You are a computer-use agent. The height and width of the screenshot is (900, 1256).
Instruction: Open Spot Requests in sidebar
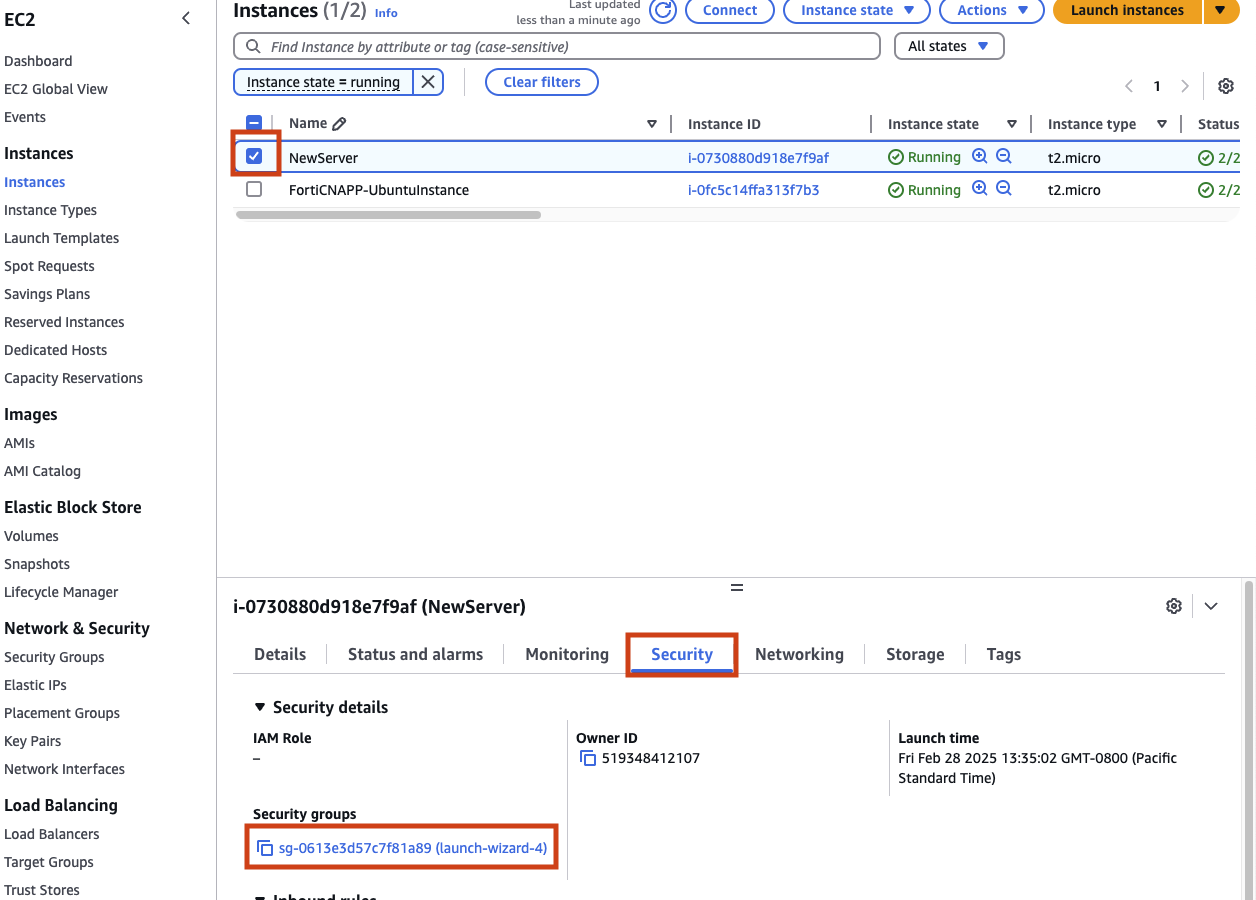point(49,266)
